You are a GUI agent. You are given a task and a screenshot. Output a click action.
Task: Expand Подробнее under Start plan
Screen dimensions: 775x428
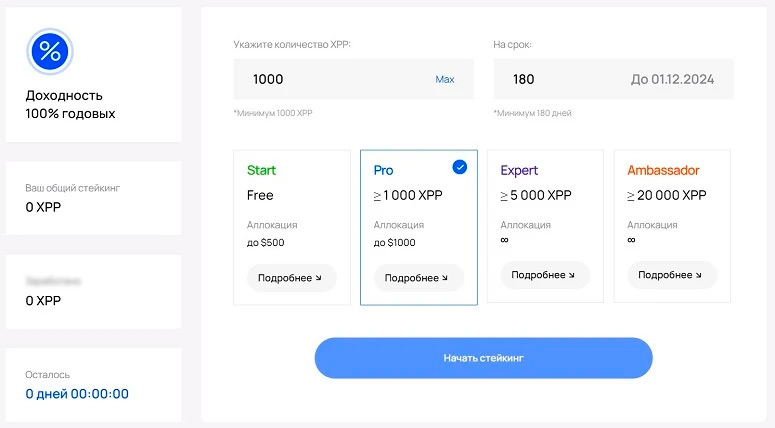click(x=290, y=277)
